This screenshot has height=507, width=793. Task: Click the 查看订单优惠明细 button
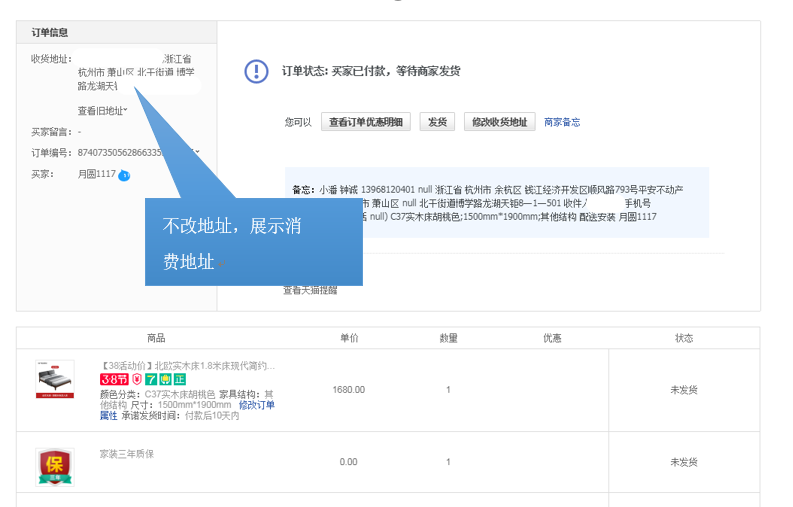coord(366,122)
